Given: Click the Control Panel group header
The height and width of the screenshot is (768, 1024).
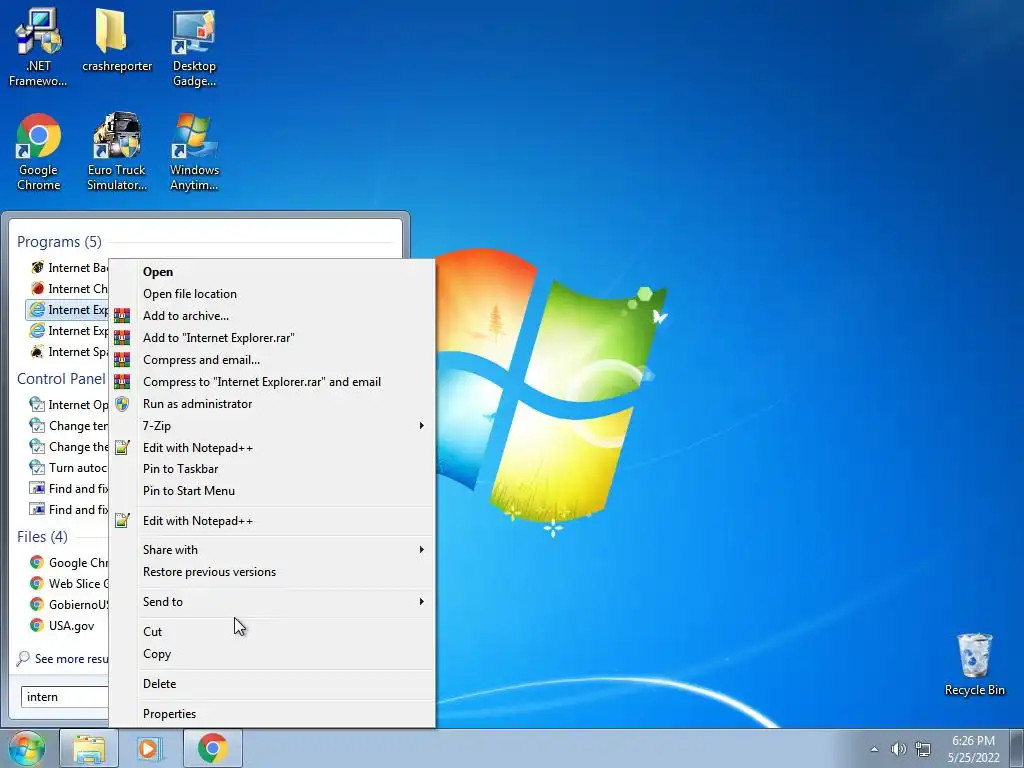Looking at the screenshot, I should [61, 379].
